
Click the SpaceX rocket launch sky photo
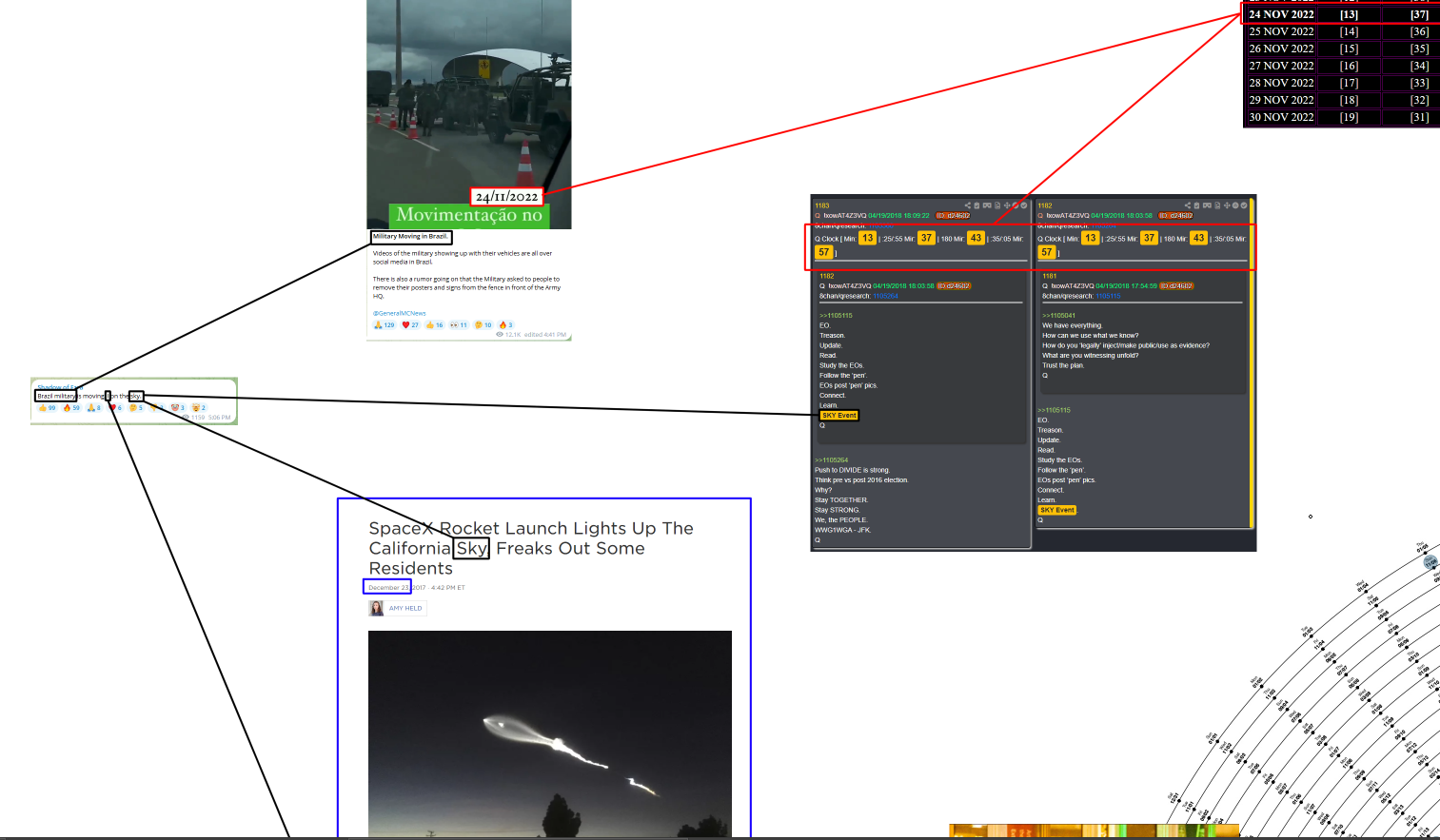550,733
